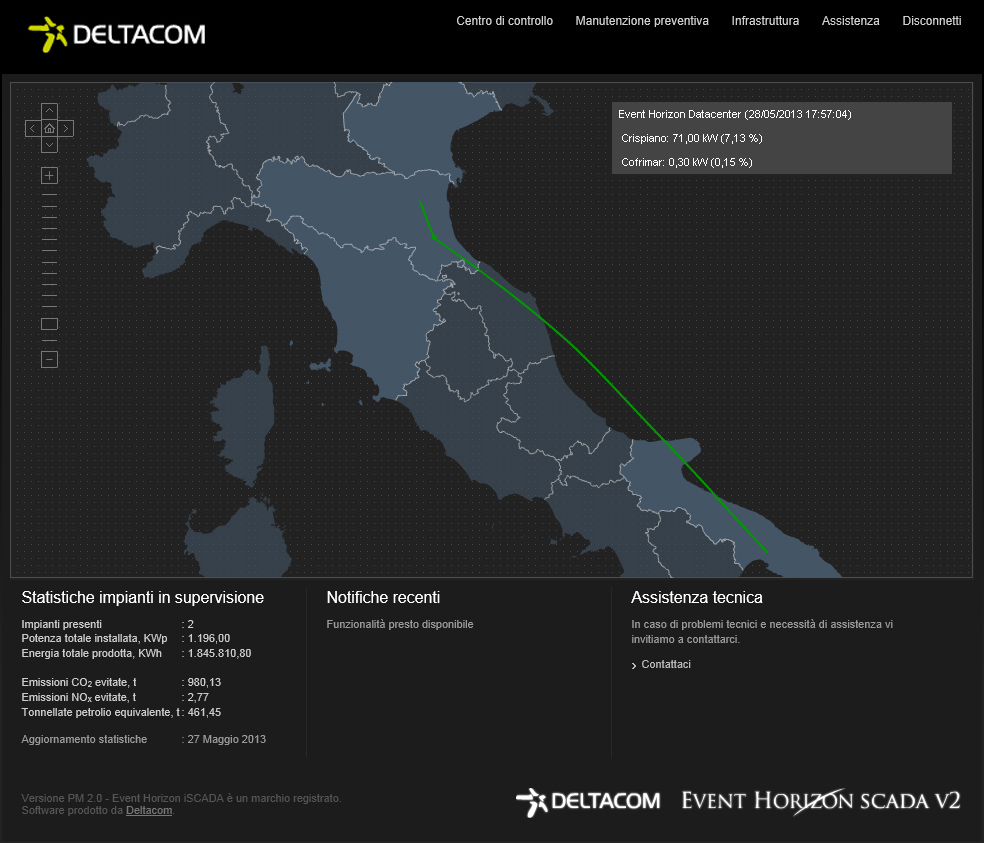Click Funzionalità presto disponibile text
Image resolution: width=984 pixels, height=843 pixels.
[400, 625]
